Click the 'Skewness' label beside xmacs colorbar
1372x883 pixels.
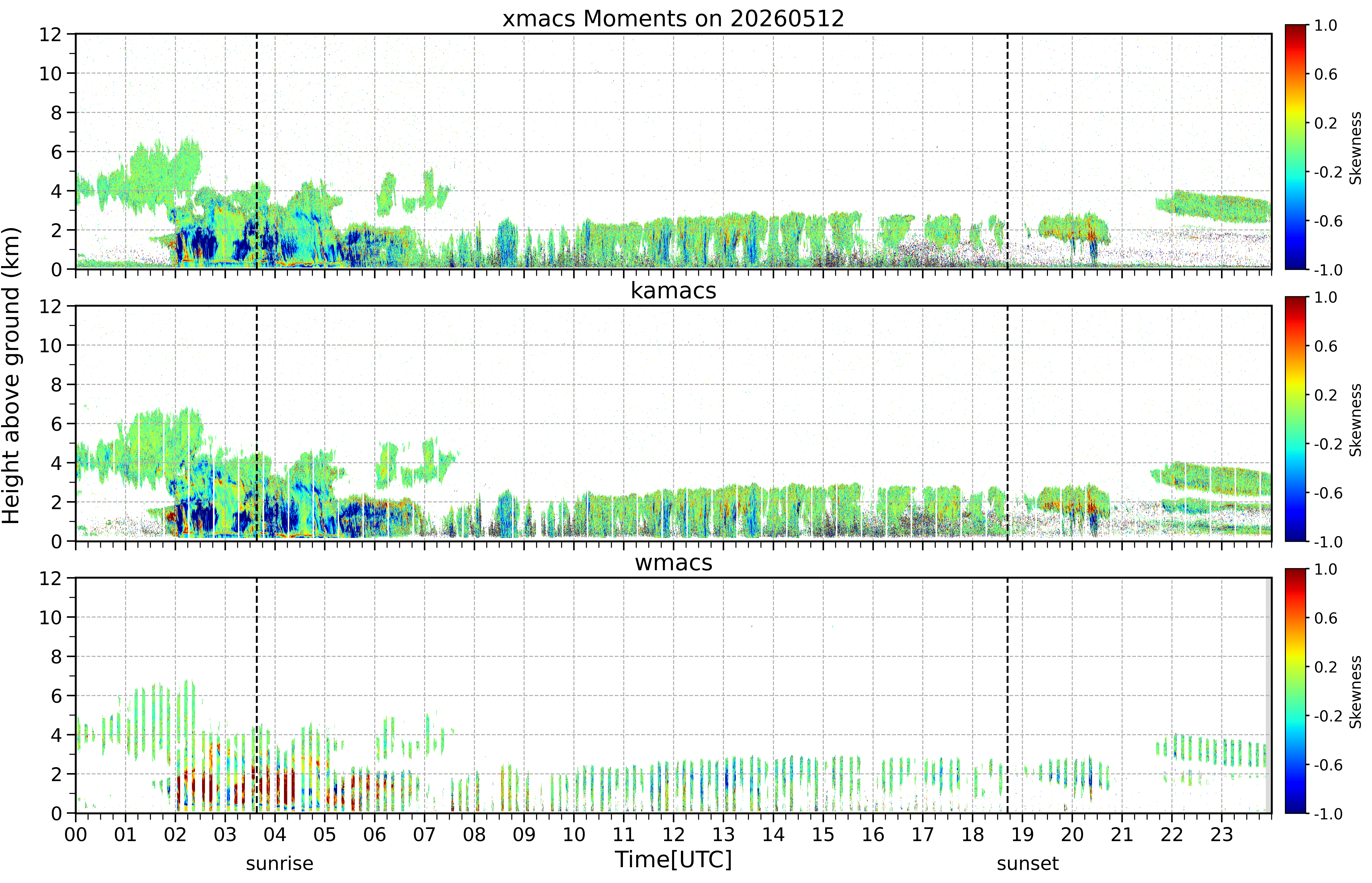[x=1355, y=148]
